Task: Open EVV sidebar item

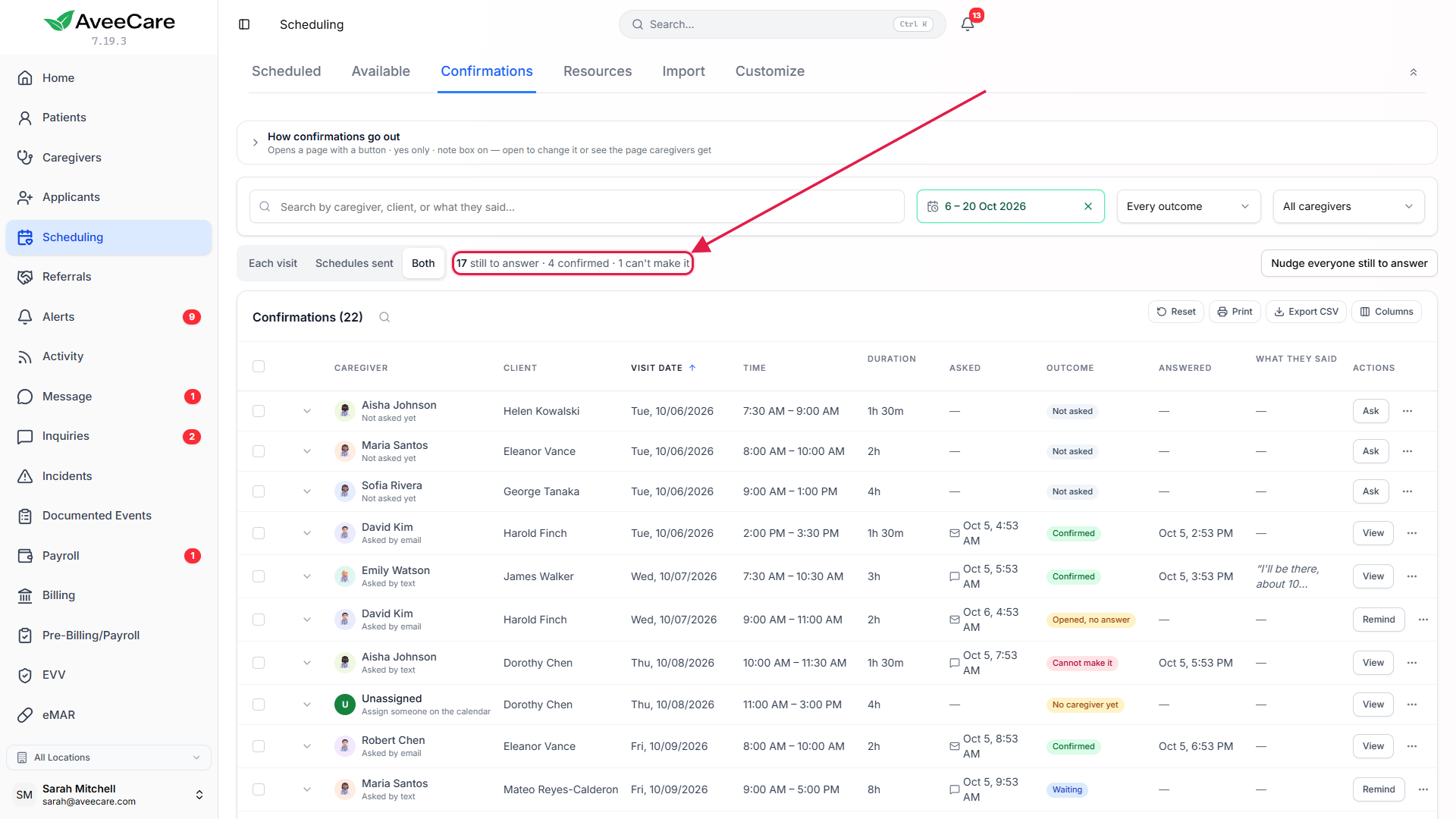Action: pos(108,675)
